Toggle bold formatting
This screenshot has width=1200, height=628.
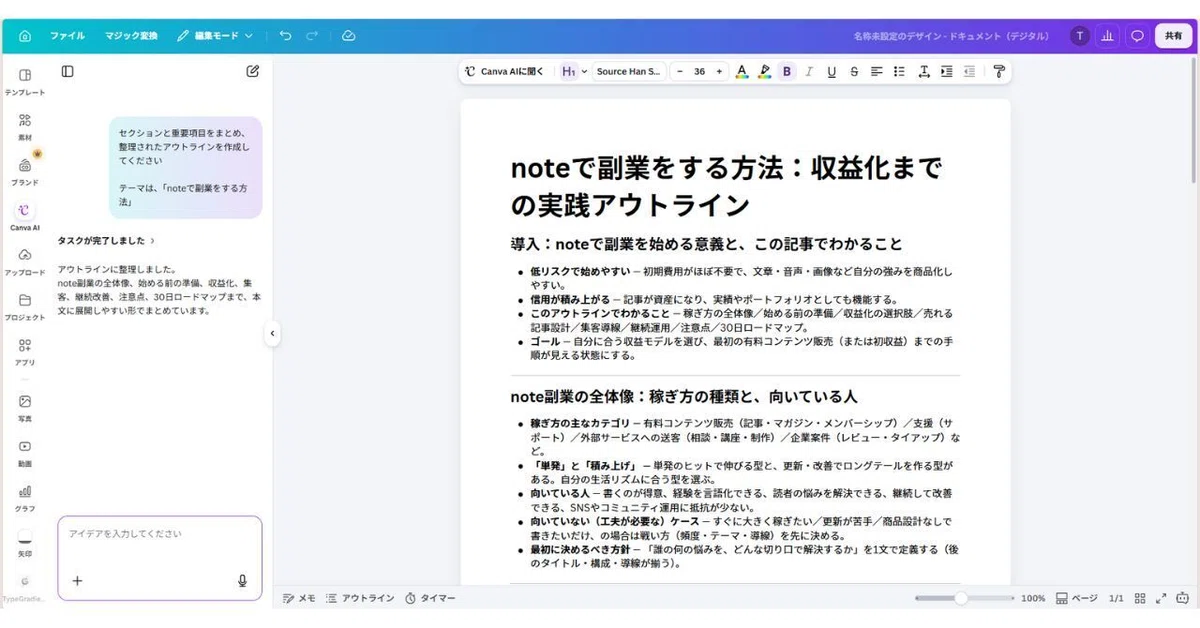[x=787, y=72]
